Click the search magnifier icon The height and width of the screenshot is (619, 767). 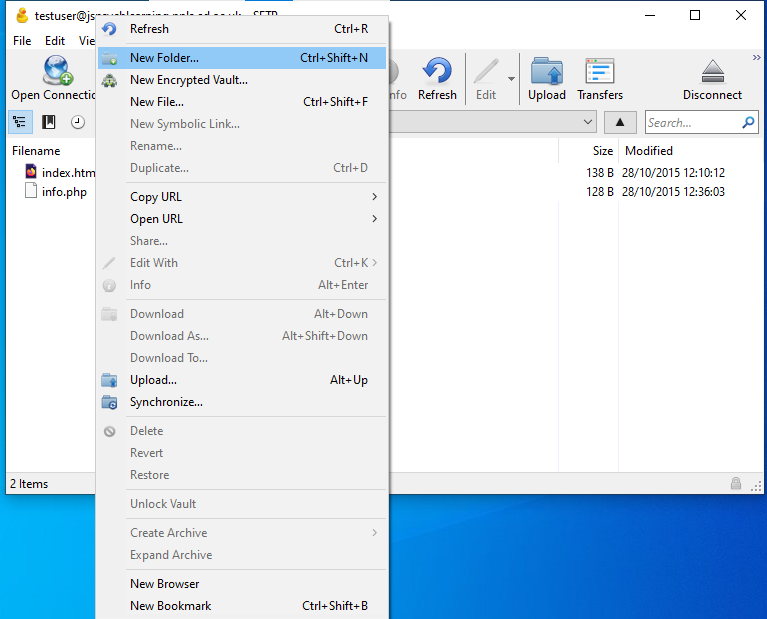[748, 122]
